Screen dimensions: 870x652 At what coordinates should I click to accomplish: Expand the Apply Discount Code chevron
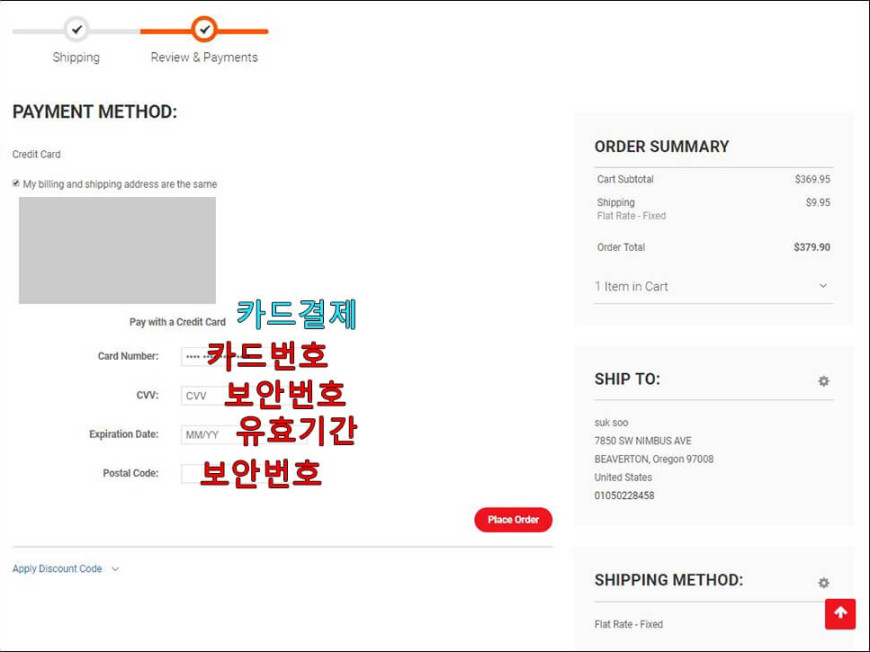(115, 569)
